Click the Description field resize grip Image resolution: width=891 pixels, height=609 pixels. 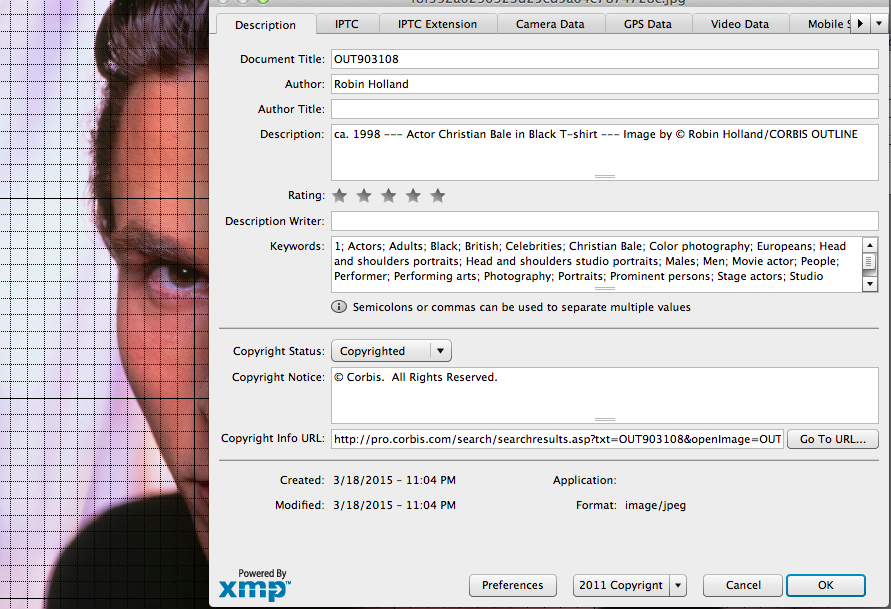coord(605,176)
